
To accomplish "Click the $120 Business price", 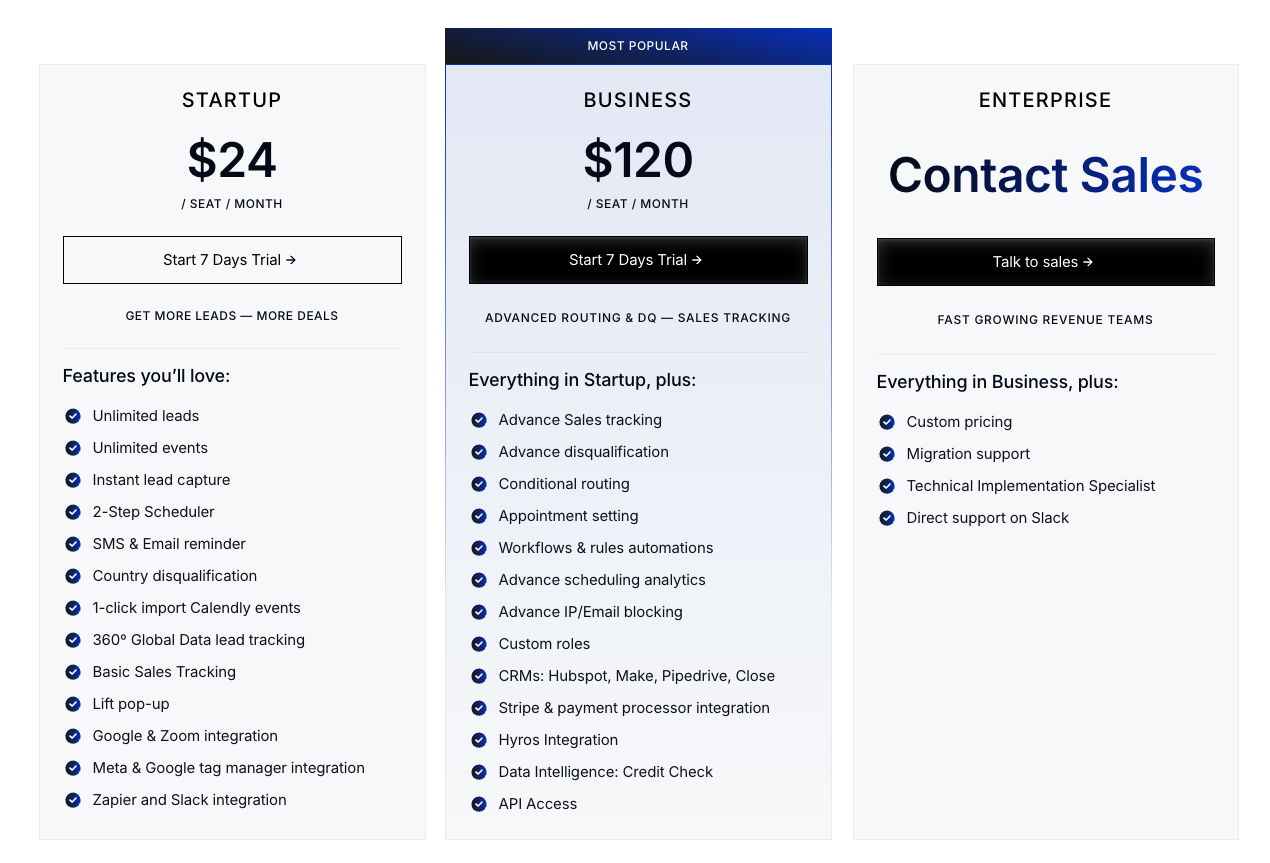I will tap(638, 161).
